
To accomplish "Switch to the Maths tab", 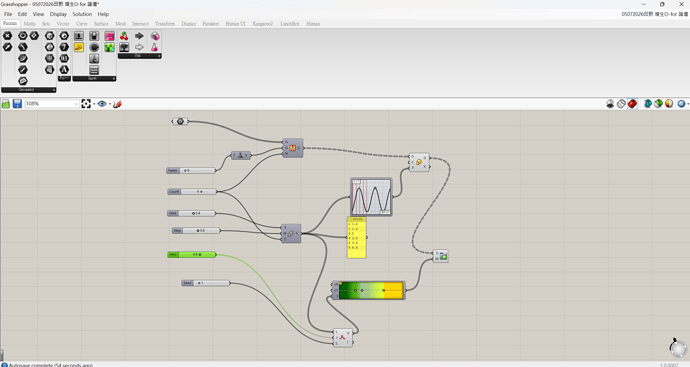I will [x=29, y=24].
